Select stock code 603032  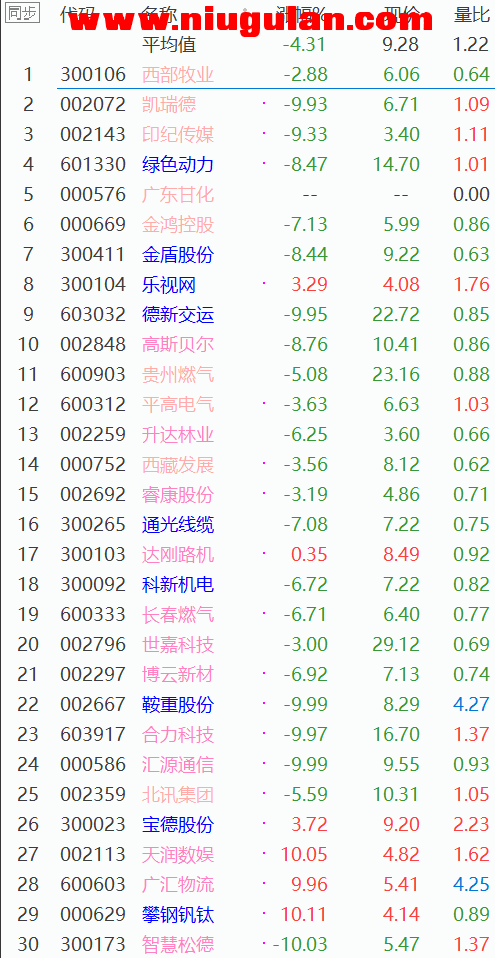tap(93, 314)
